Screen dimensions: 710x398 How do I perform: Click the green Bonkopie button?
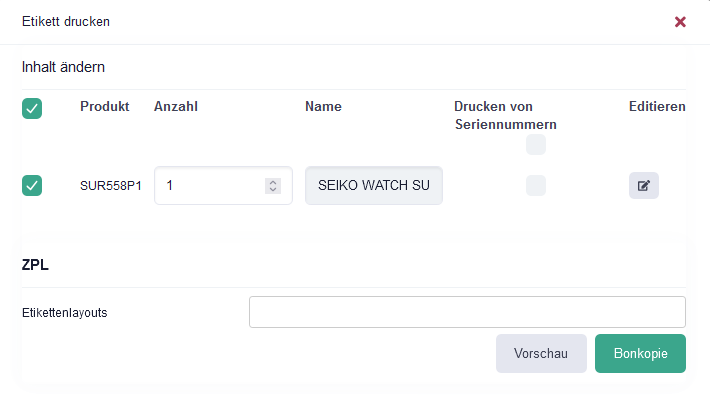coord(640,354)
